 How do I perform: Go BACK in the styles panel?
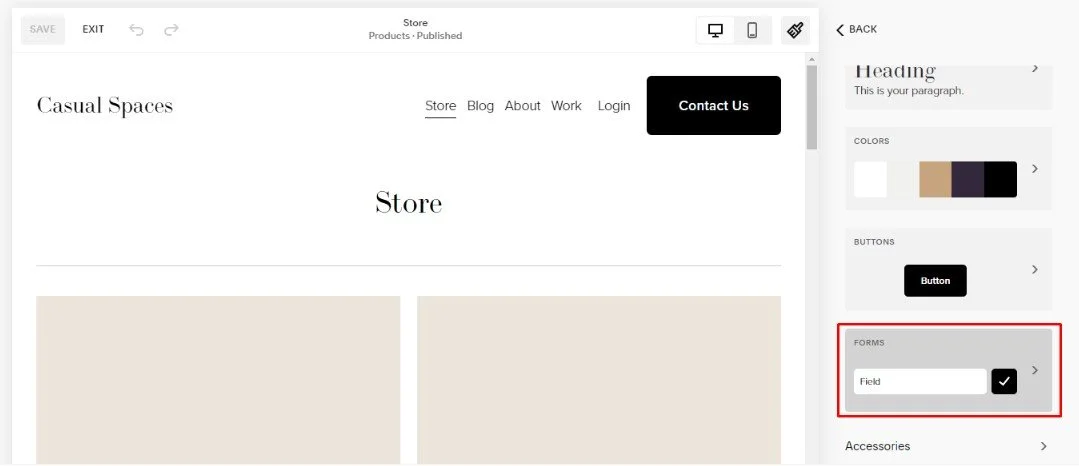tap(857, 30)
